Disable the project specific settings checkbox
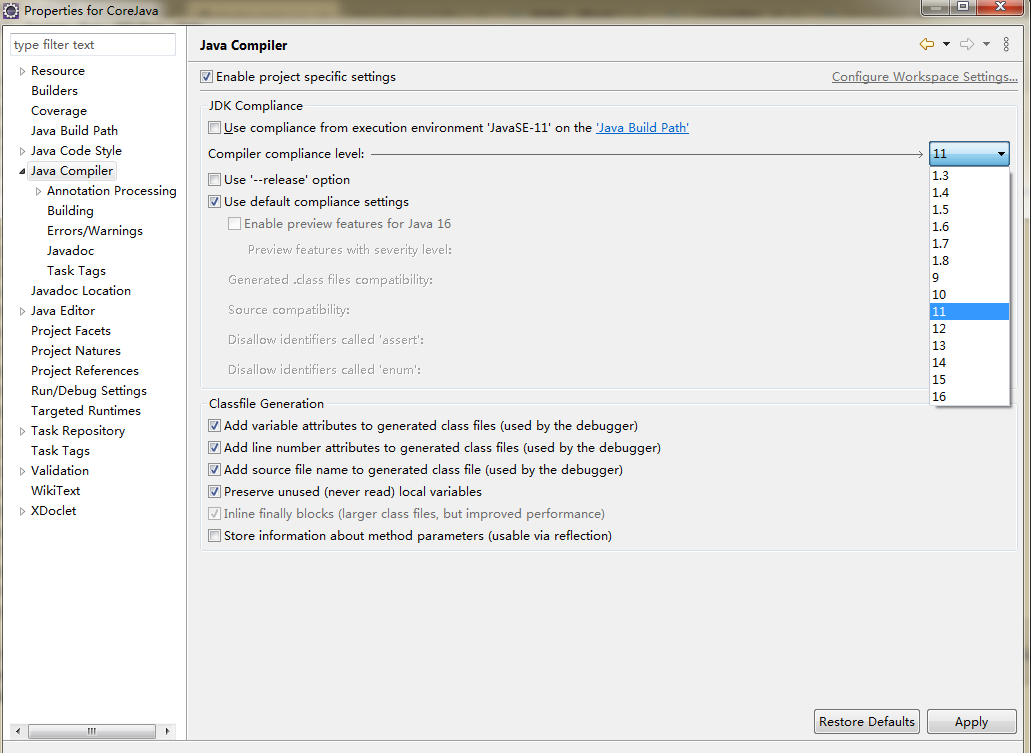The width and height of the screenshot is (1031, 753). click(207, 77)
